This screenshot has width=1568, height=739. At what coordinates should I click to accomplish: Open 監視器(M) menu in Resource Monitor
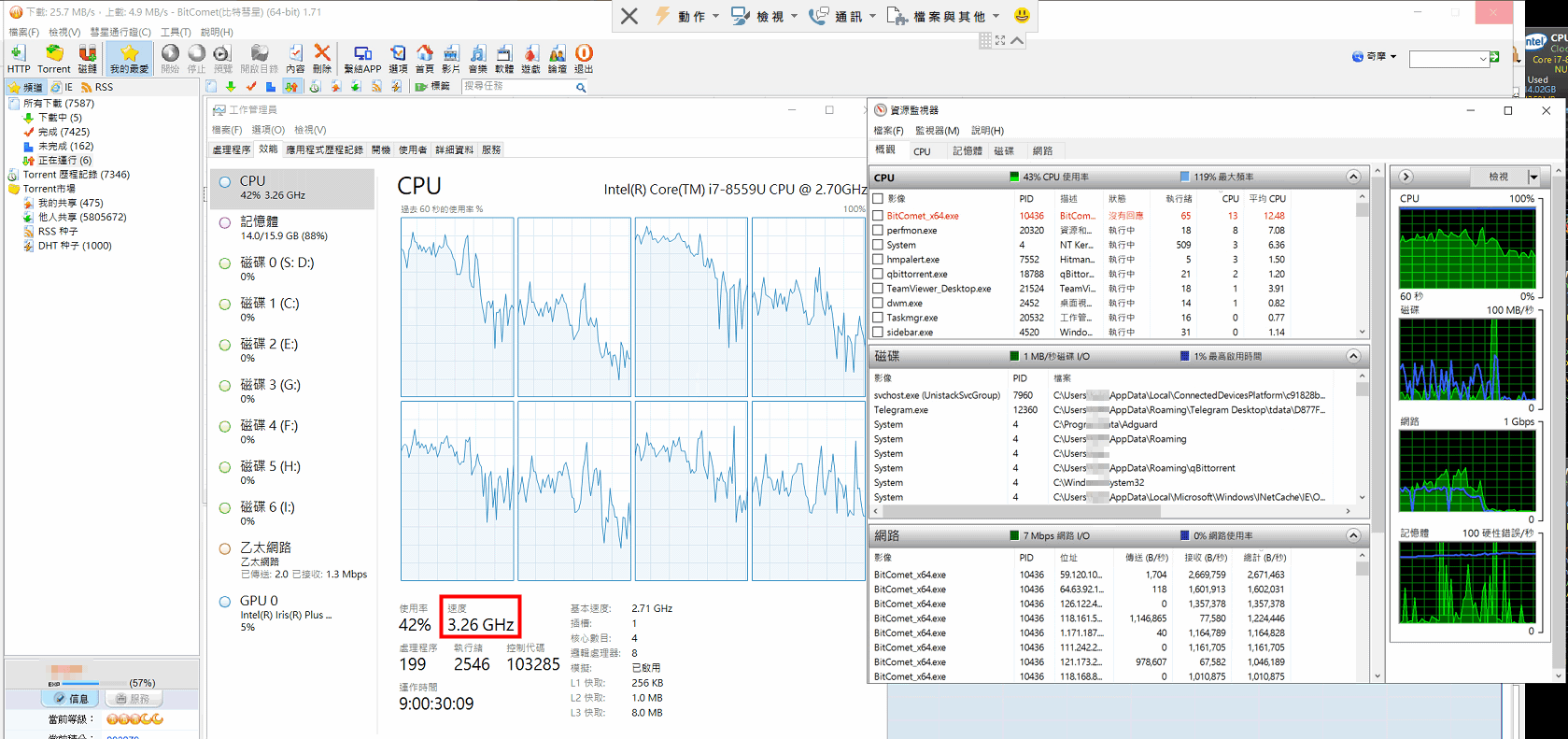[937, 131]
